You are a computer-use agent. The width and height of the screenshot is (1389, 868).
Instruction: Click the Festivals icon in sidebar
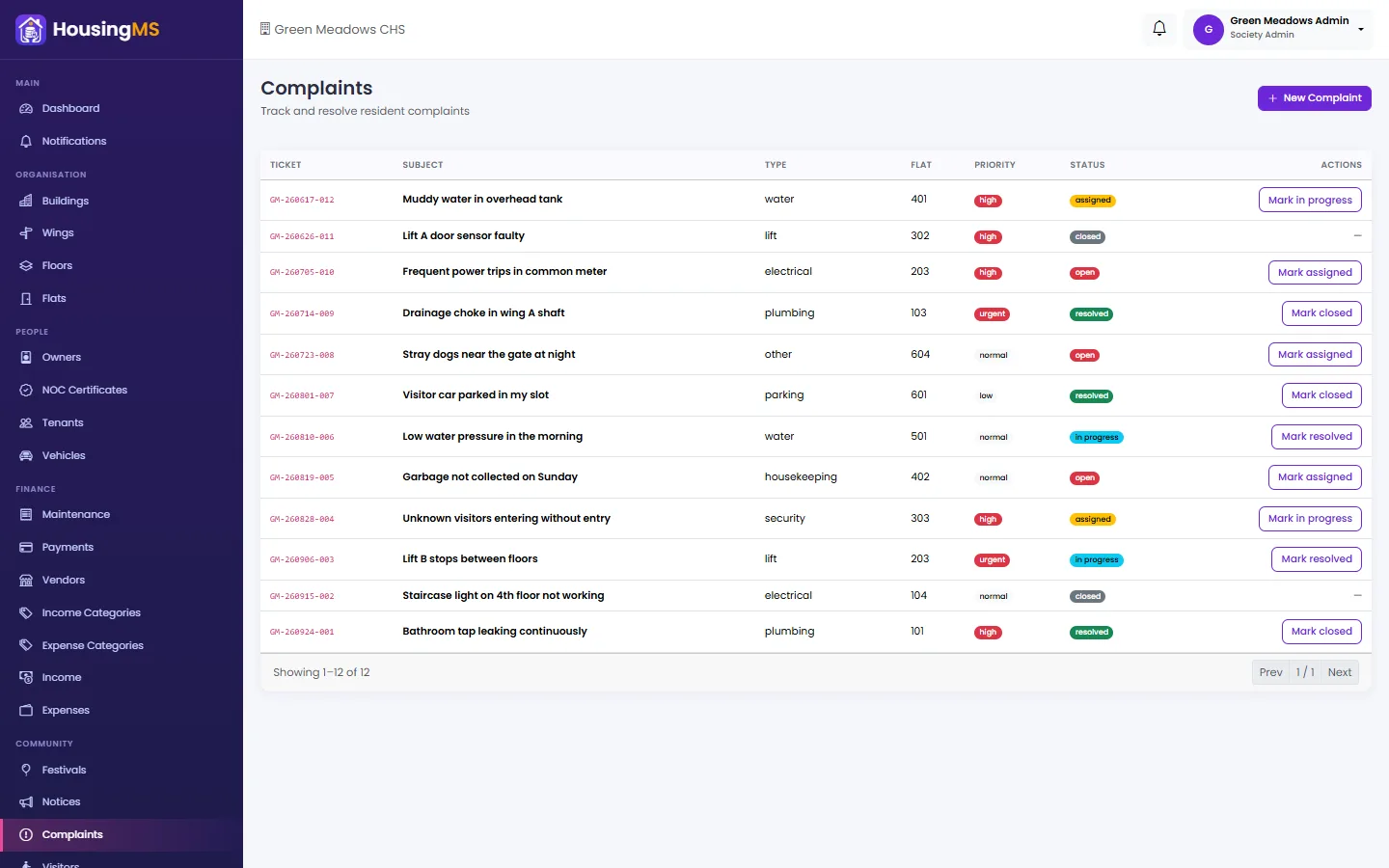tap(26, 771)
